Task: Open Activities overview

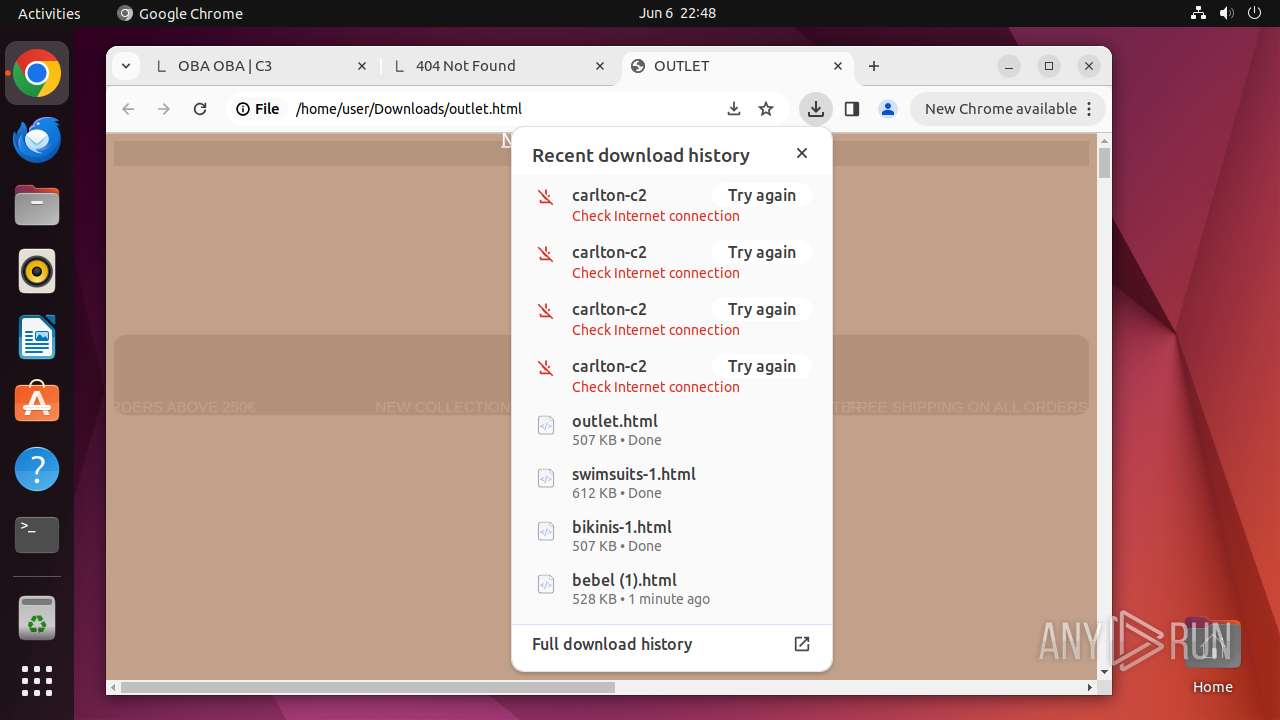Action: (49, 13)
